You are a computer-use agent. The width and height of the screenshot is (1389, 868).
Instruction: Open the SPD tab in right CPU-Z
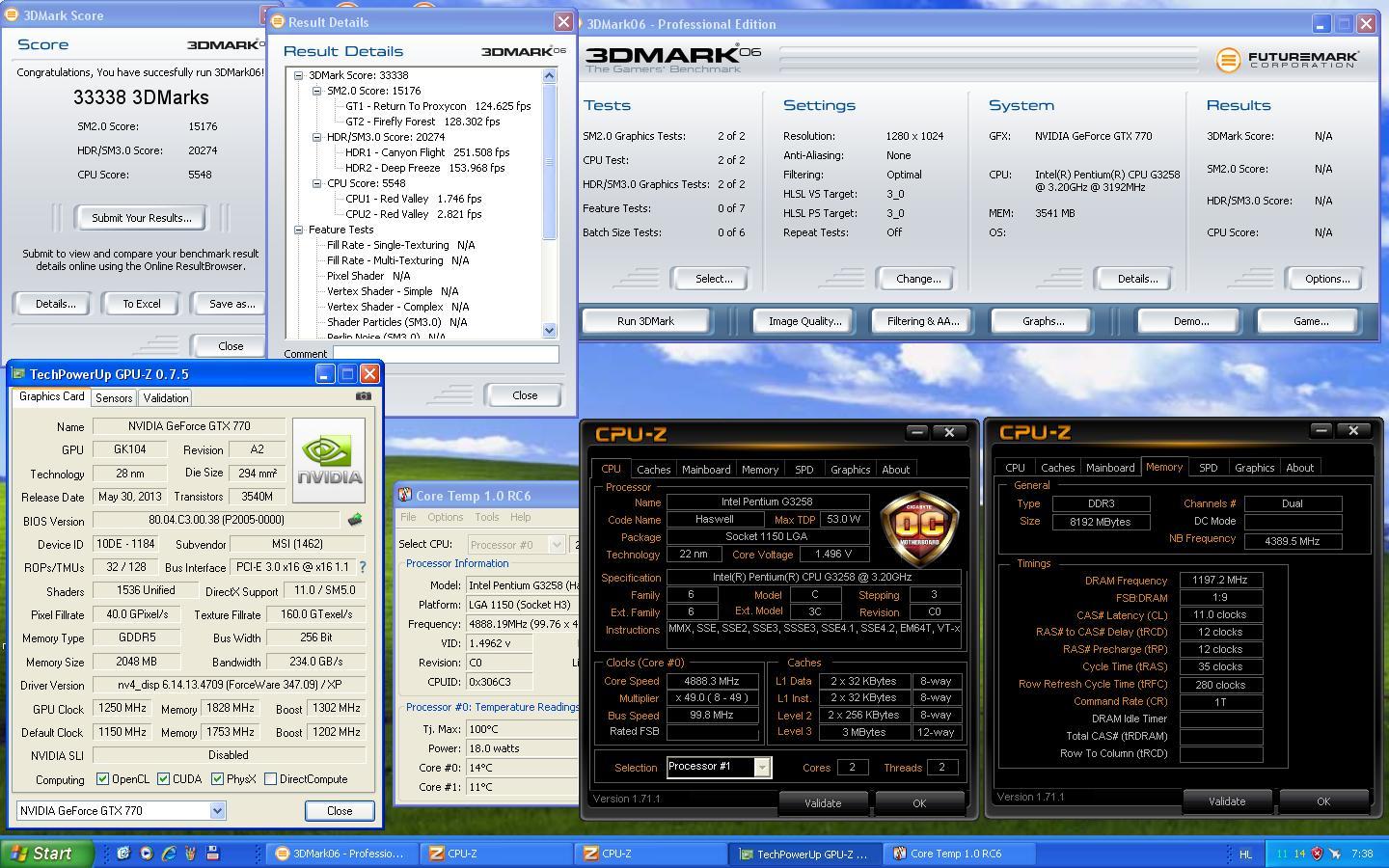1208,468
